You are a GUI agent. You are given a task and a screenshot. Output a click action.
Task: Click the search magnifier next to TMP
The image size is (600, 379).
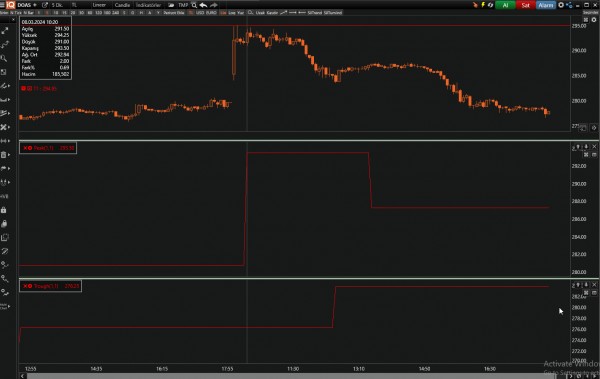coord(194,5)
